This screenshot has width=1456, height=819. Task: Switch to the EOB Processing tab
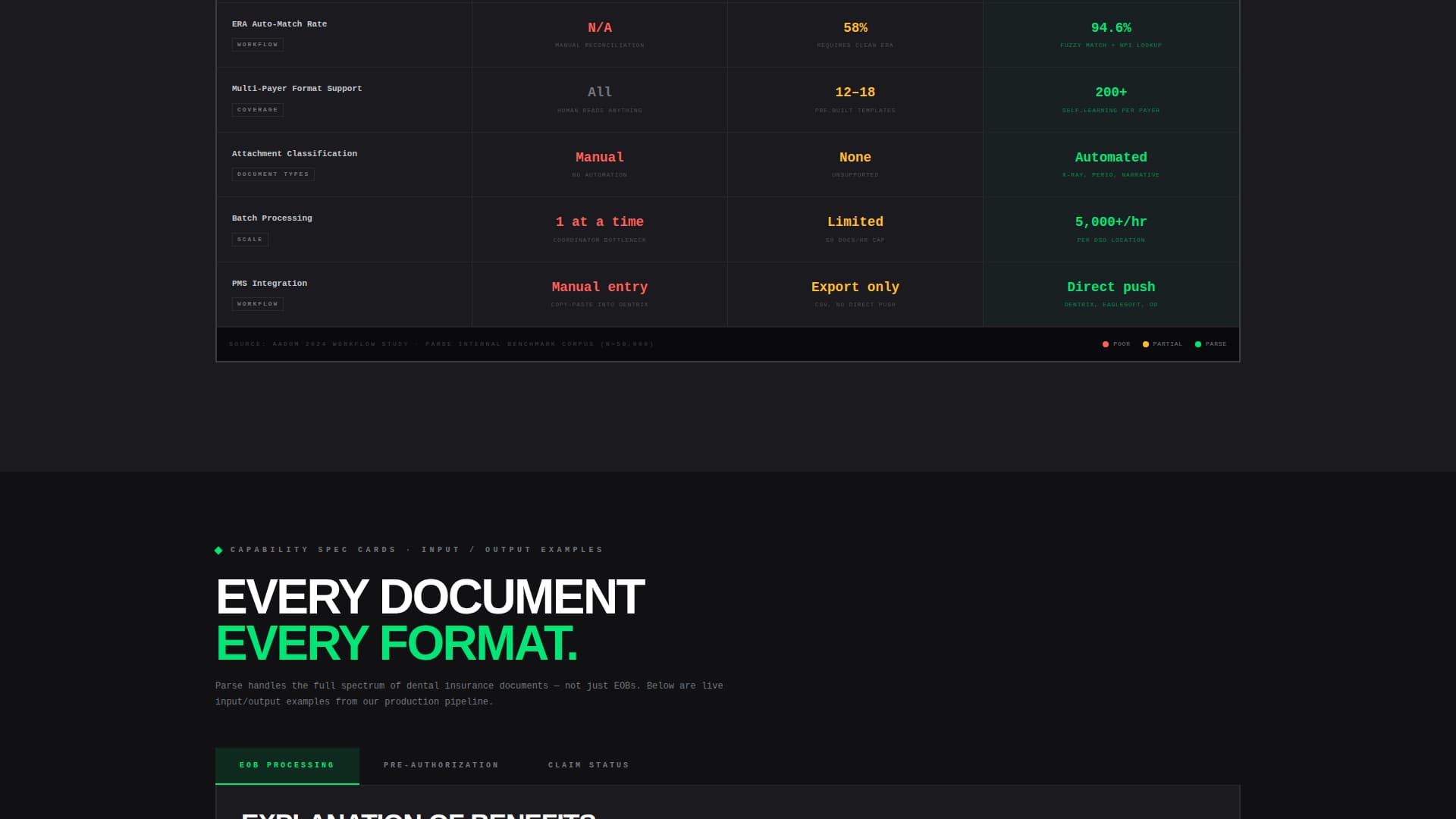(287, 765)
